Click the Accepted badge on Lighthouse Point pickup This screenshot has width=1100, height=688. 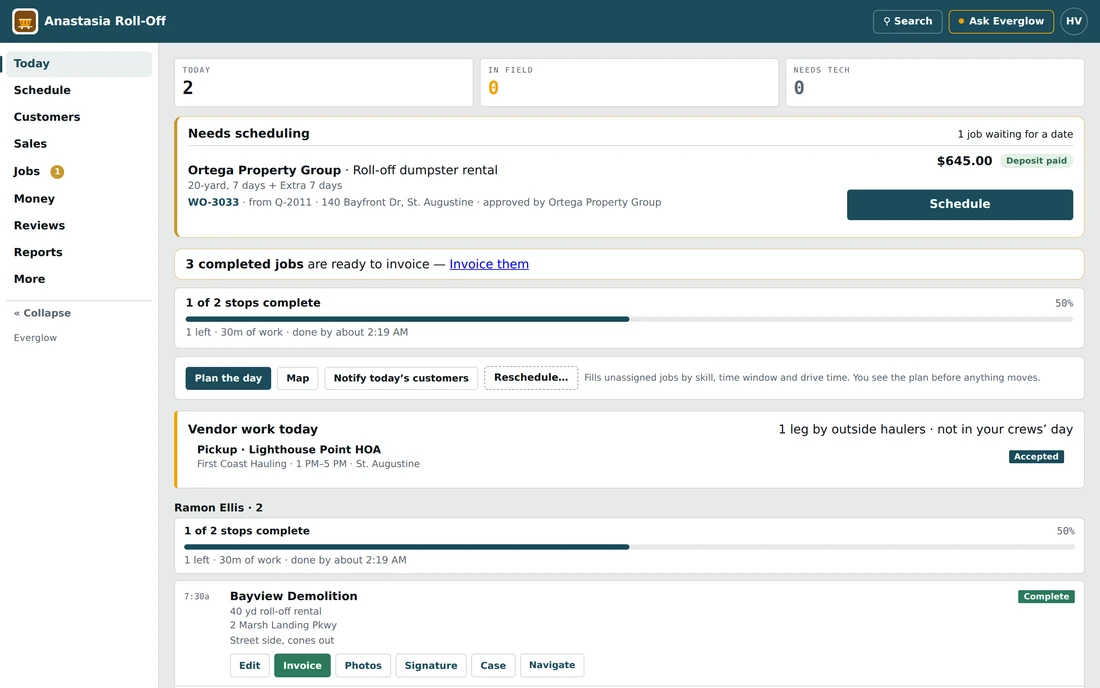1036,457
